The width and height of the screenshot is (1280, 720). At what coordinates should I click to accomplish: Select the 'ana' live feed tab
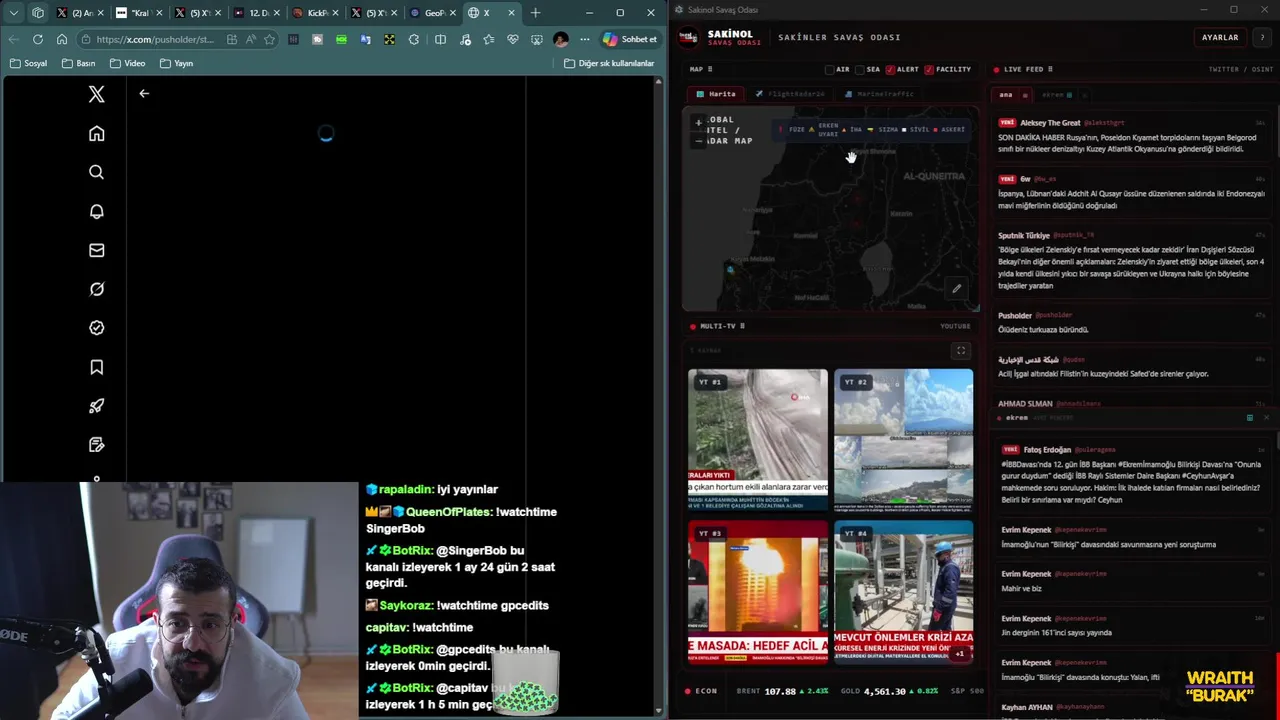[1011, 95]
